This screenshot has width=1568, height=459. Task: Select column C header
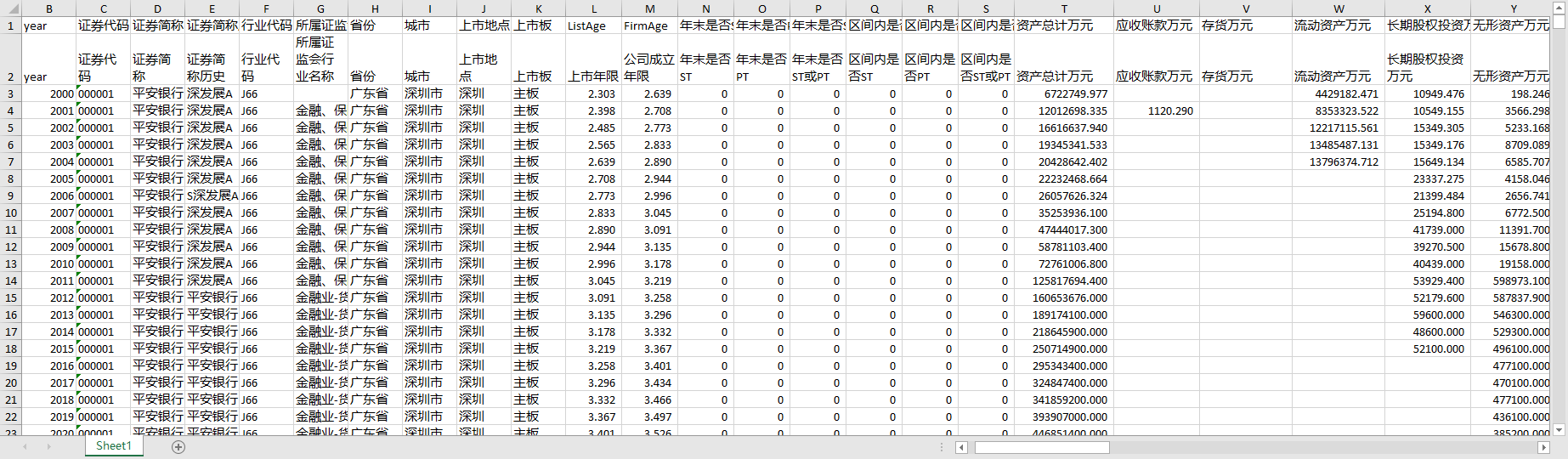tap(104, 8)
